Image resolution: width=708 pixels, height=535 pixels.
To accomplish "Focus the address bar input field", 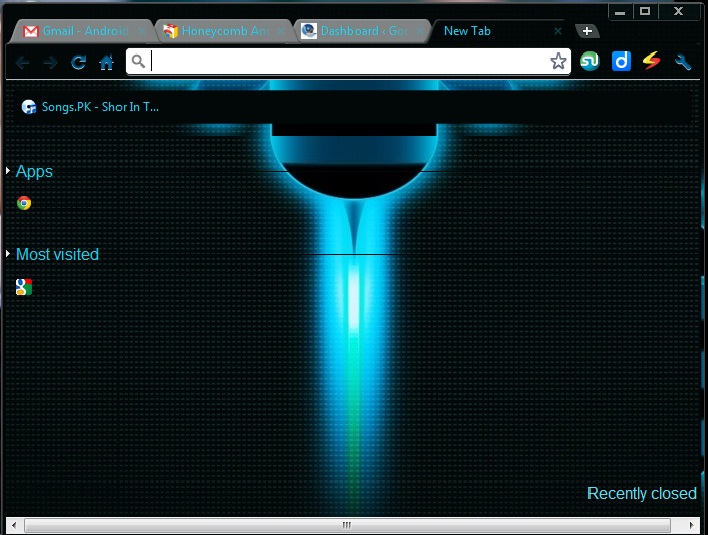I will 349,61.
